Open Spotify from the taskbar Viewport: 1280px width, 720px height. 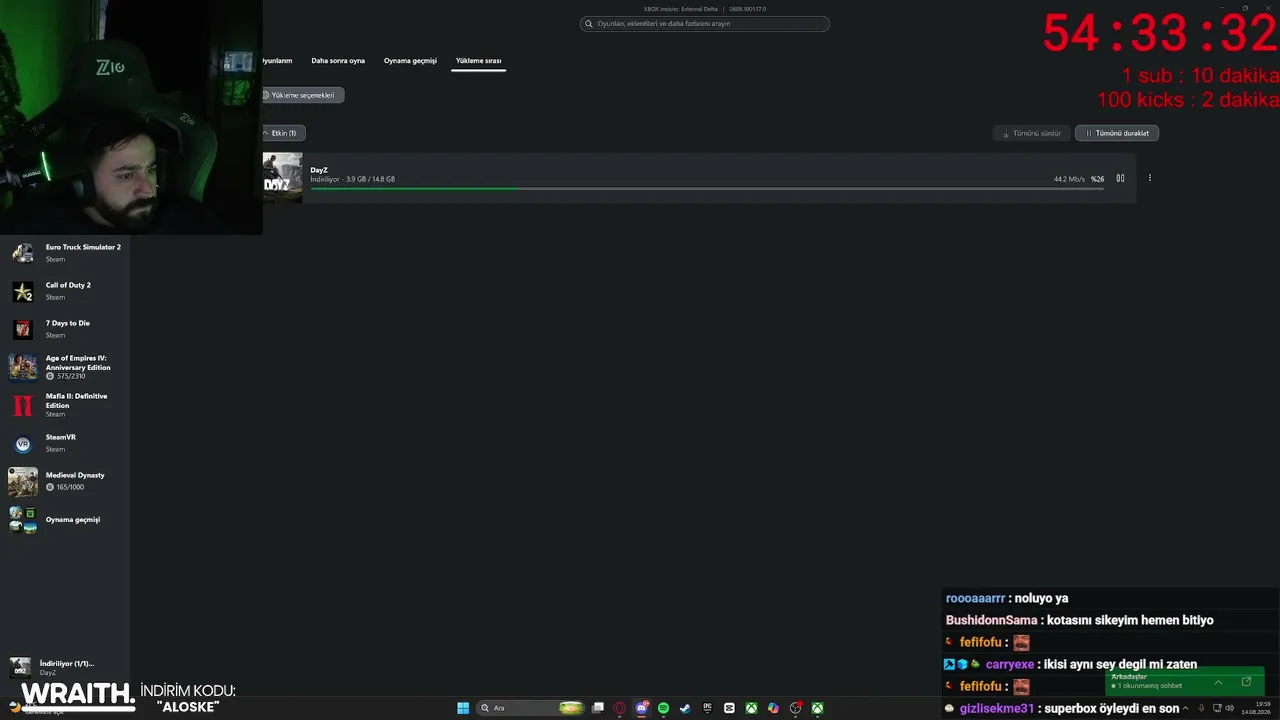(x=663, y=708)
